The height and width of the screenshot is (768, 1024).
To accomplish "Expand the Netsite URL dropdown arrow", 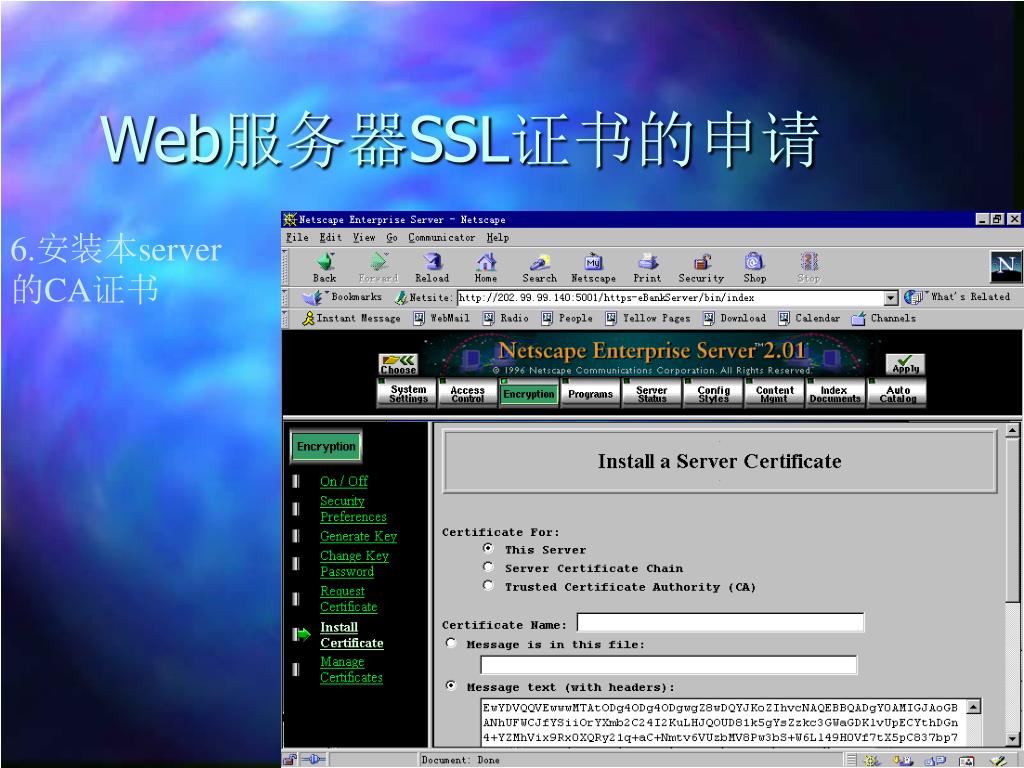I will (x=891, y=298).
